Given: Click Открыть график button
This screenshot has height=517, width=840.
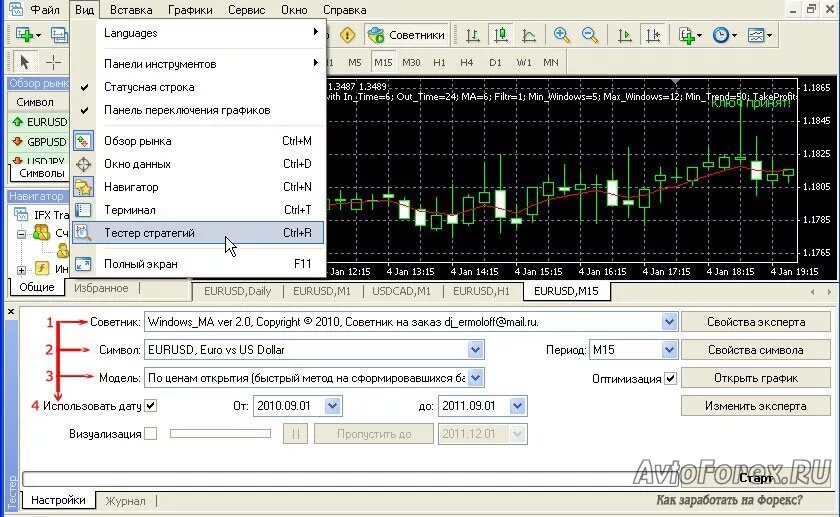Looking at the screenshot, I should click(756, 378).
